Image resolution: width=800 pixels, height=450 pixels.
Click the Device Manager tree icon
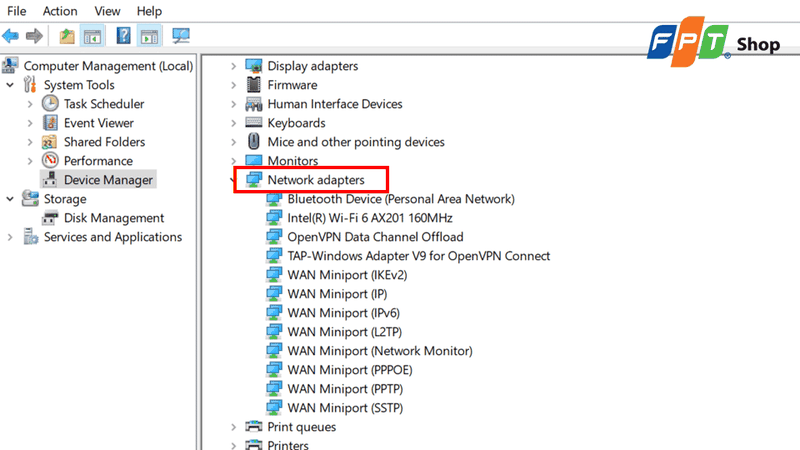(50, 180)
